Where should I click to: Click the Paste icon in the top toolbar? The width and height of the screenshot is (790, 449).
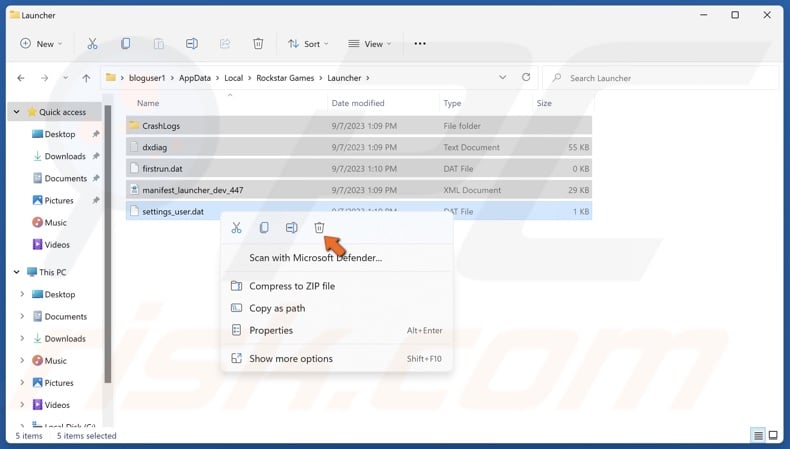click(x=159, y=44)
